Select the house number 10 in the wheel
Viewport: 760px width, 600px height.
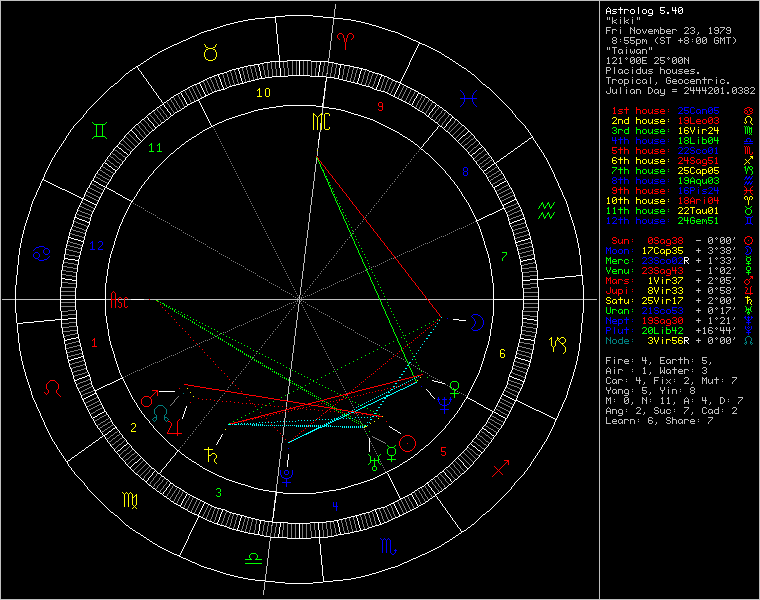coord(262,93)
